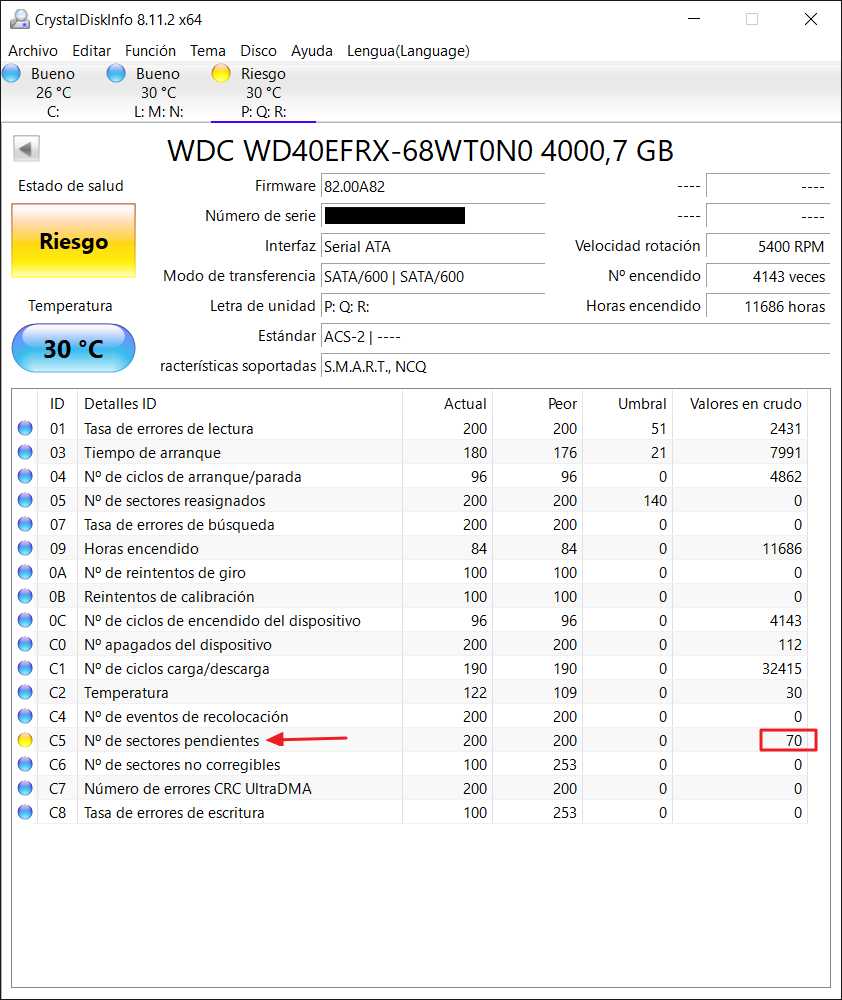Click the status dot of row 0B
842x1000 pixels.
[25, 596]
